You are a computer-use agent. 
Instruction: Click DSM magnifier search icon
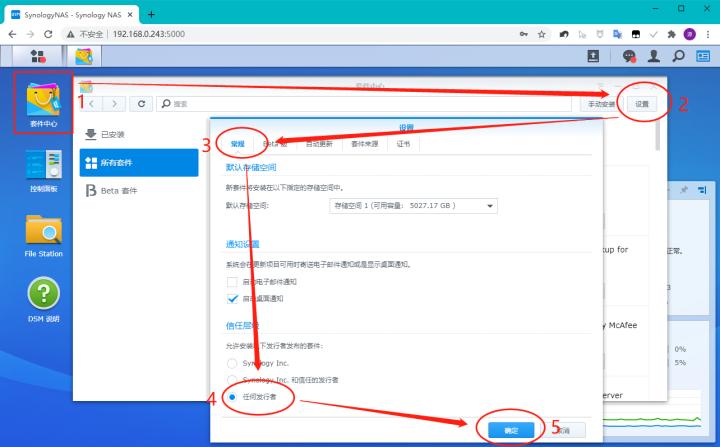678,56
